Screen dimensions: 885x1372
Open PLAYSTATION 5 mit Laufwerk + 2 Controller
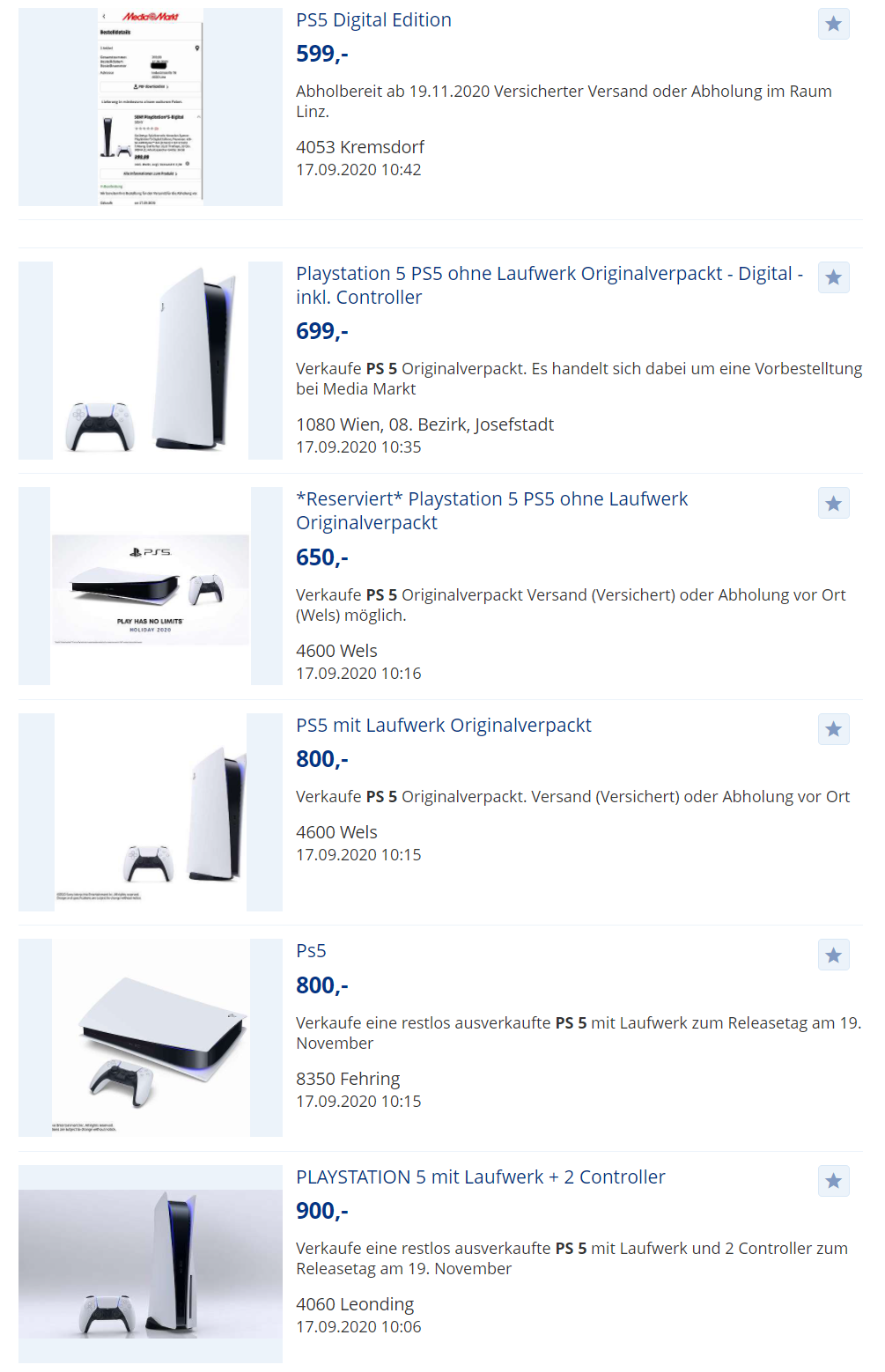(481, 1177)
